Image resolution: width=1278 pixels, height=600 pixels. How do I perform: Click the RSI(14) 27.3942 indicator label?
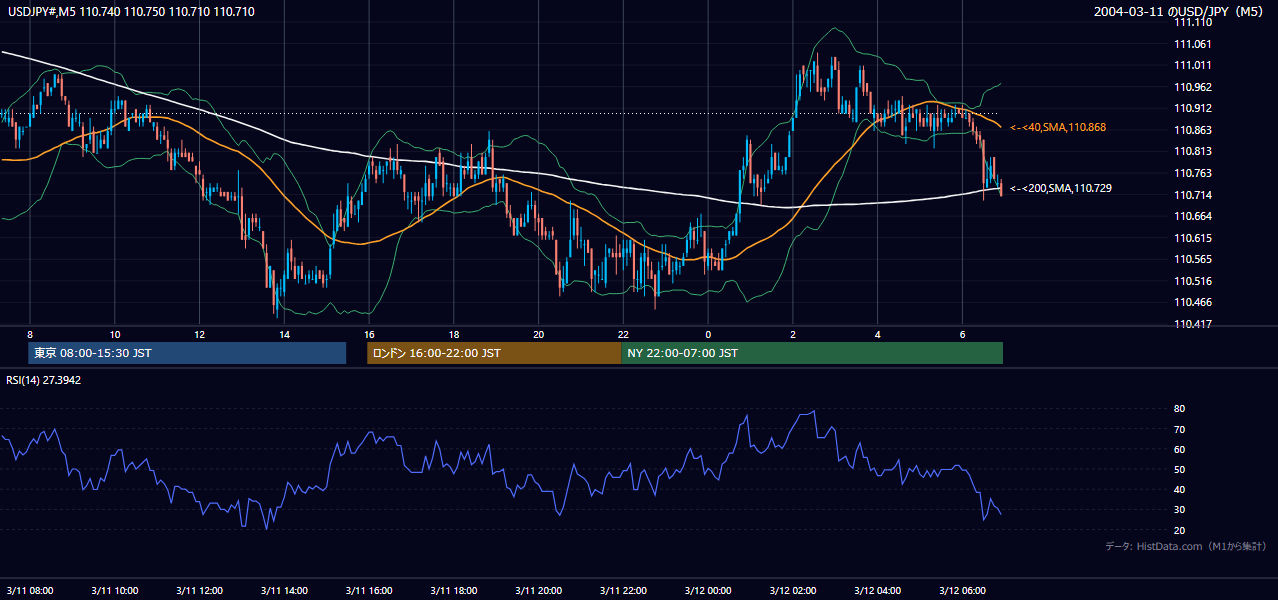click(x=43, y=380)
